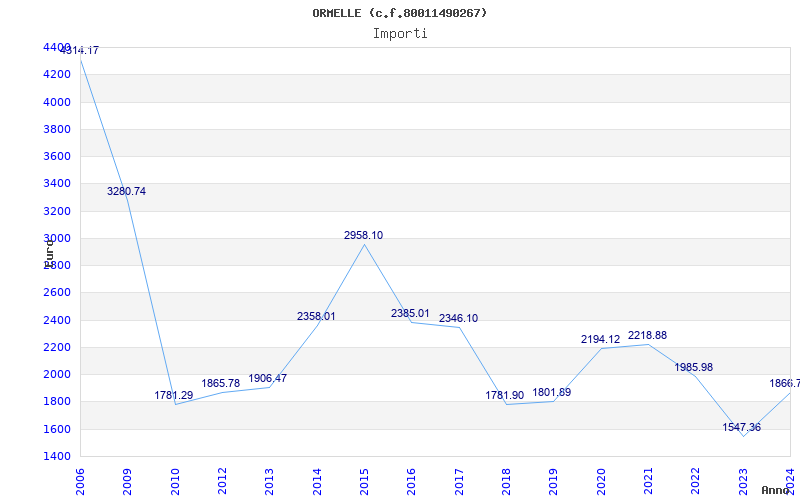Click x-axis year 2006
This screenshot has height=500, width=800.
tap(80, 481)
